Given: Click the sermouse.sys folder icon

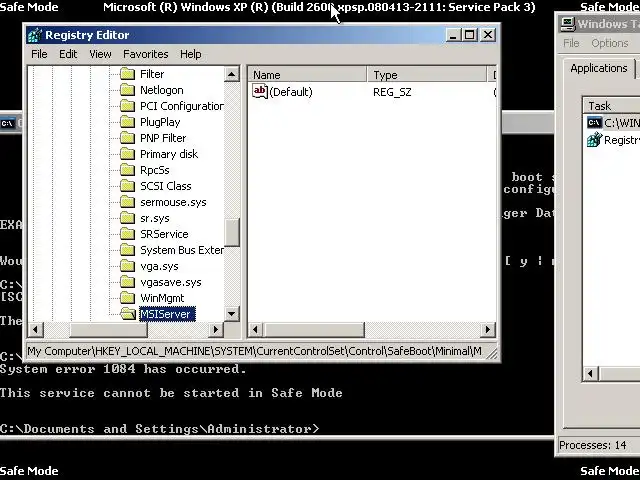Looking at the screenshot, I should (128, 202).
